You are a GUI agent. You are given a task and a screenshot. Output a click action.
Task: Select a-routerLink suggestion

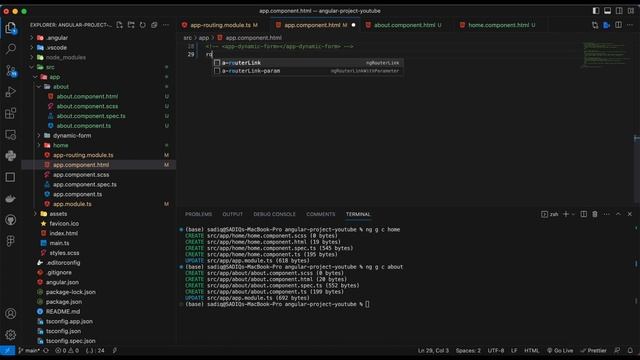tap(308, 62)
